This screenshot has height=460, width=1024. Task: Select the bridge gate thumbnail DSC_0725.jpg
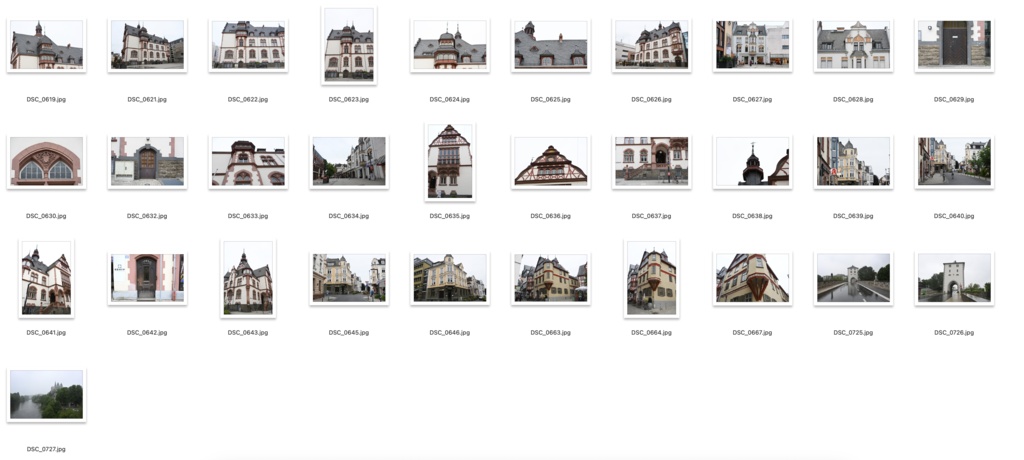click(853, 278)
